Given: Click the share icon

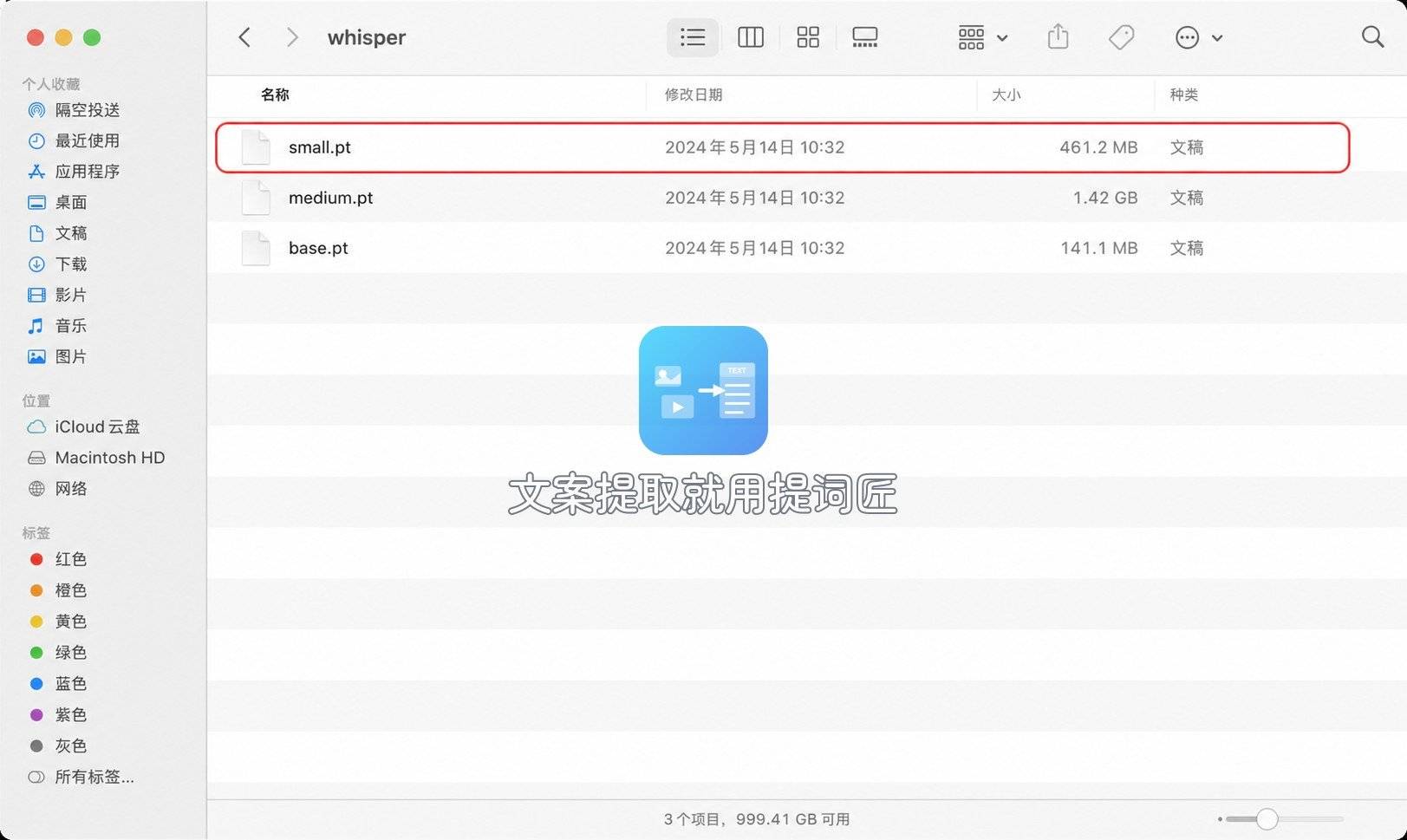Looking at the screenshot, I should point(1058,37).
